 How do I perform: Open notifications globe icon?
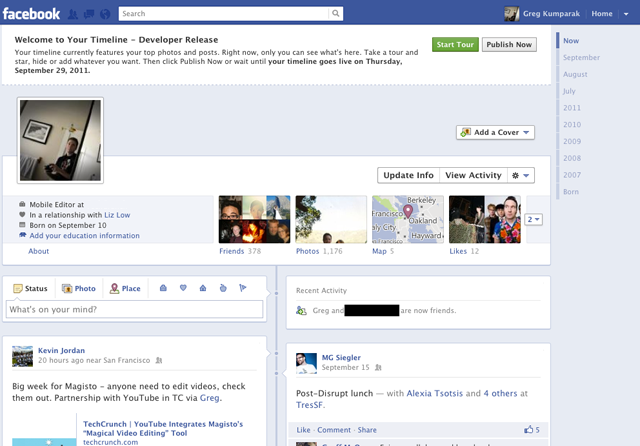pyautogui.click(x=105, y=14)
